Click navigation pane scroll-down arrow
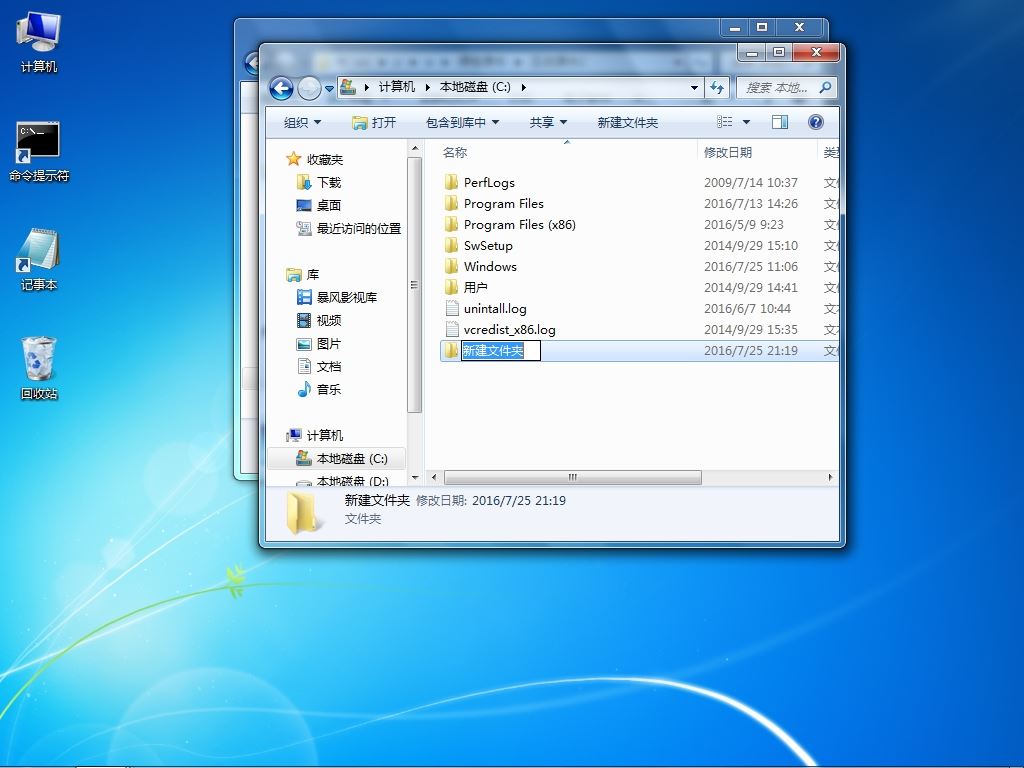This screenshot has height=768, width=1024. tap(414, 478)
